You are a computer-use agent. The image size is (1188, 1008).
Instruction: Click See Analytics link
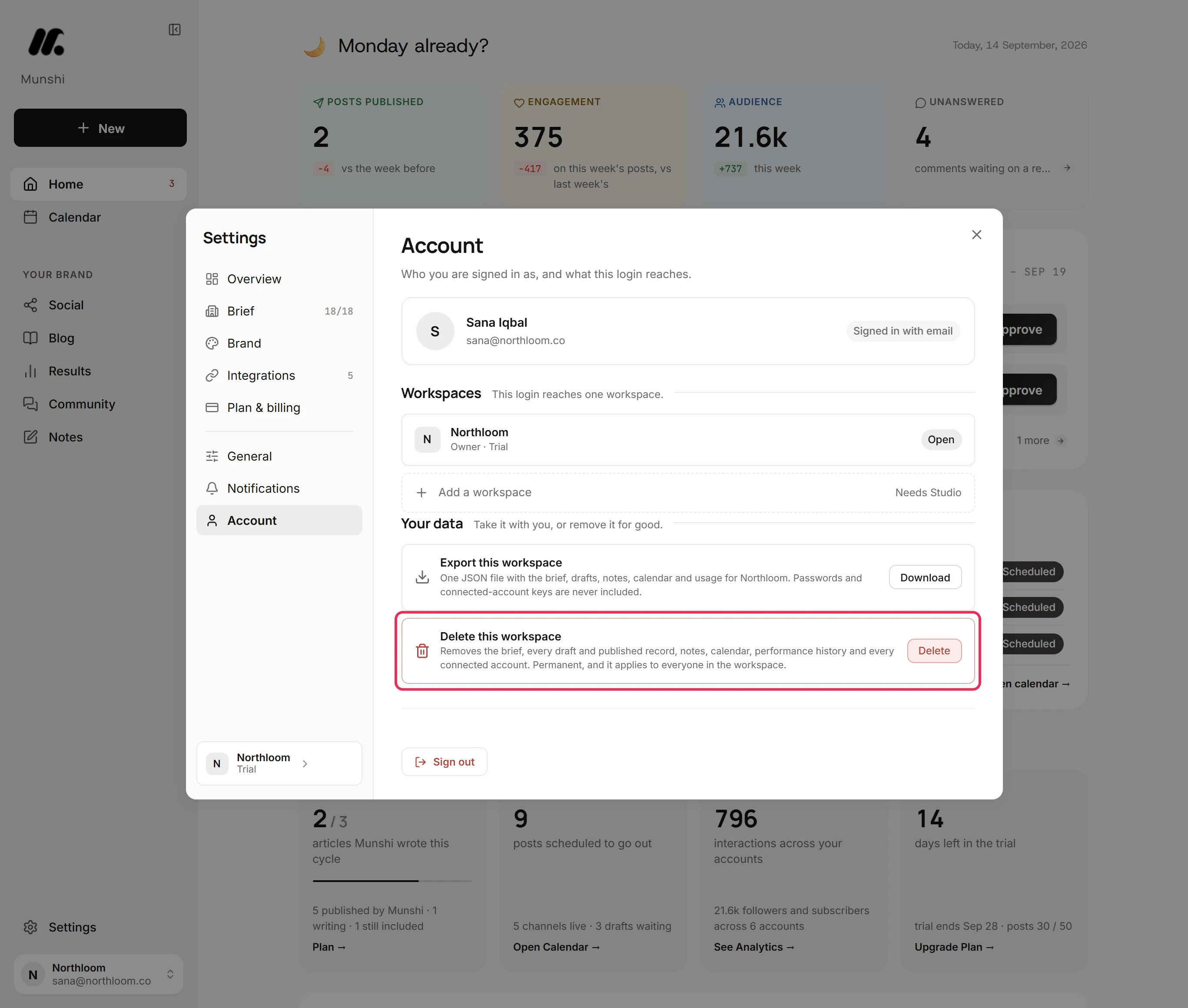tap(754, 947)
